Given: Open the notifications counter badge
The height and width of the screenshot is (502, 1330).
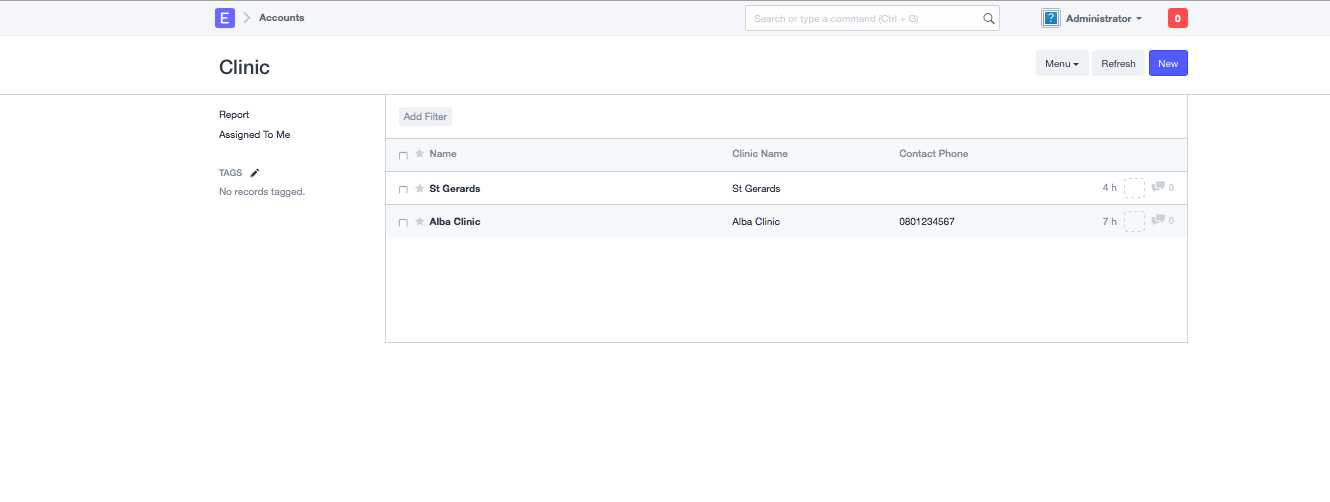Looking at the screenshot, I should (x=1178, y=18).
